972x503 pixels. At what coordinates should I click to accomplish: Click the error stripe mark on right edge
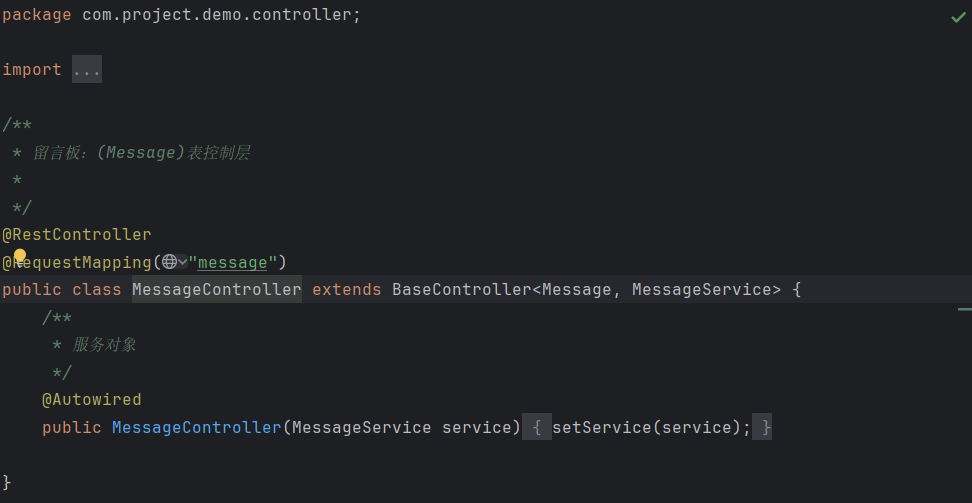964,308
